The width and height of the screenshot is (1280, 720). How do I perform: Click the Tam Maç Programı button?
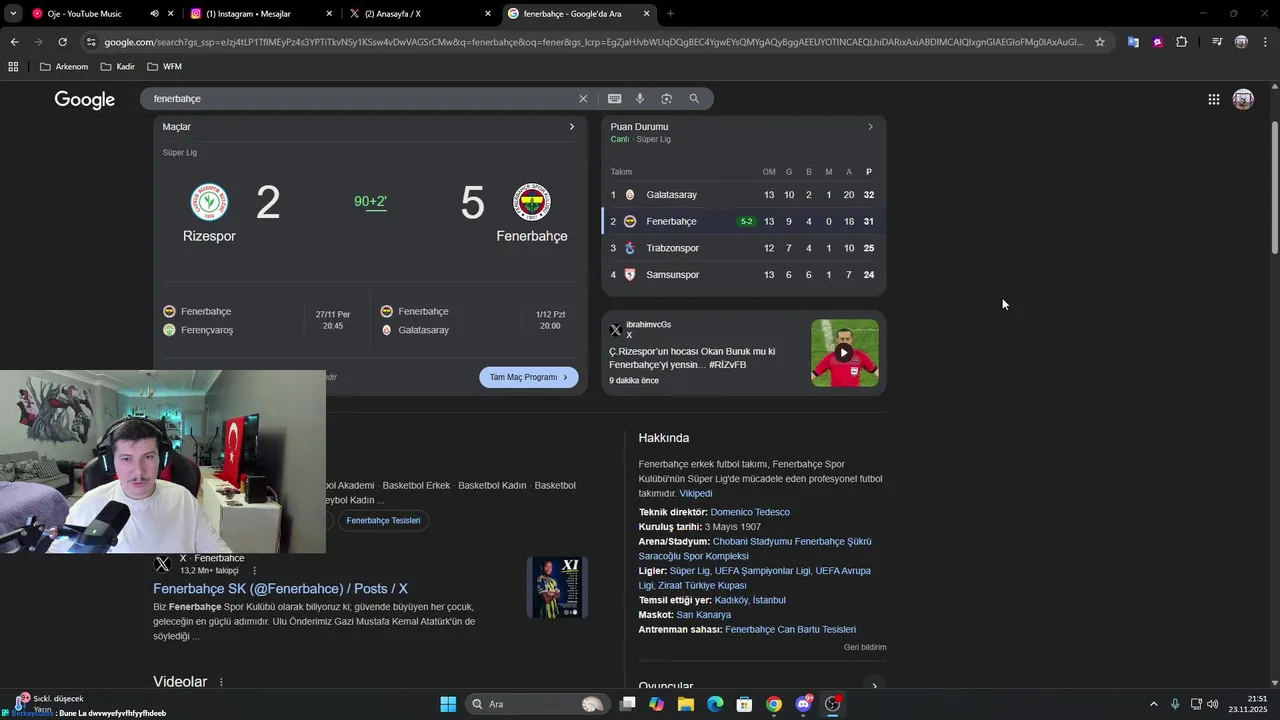(x=528, y=377)
